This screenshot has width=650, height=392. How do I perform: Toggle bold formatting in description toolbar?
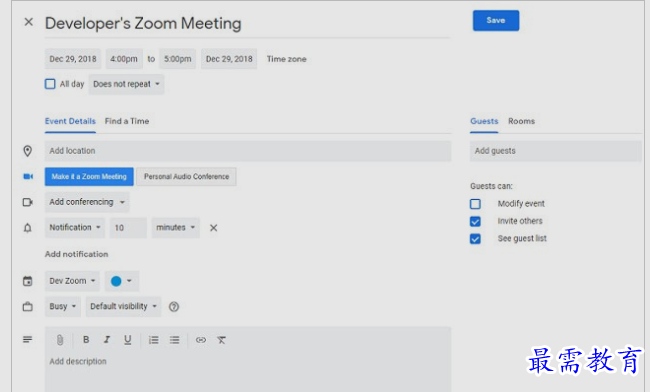click(x=86, y=340)
